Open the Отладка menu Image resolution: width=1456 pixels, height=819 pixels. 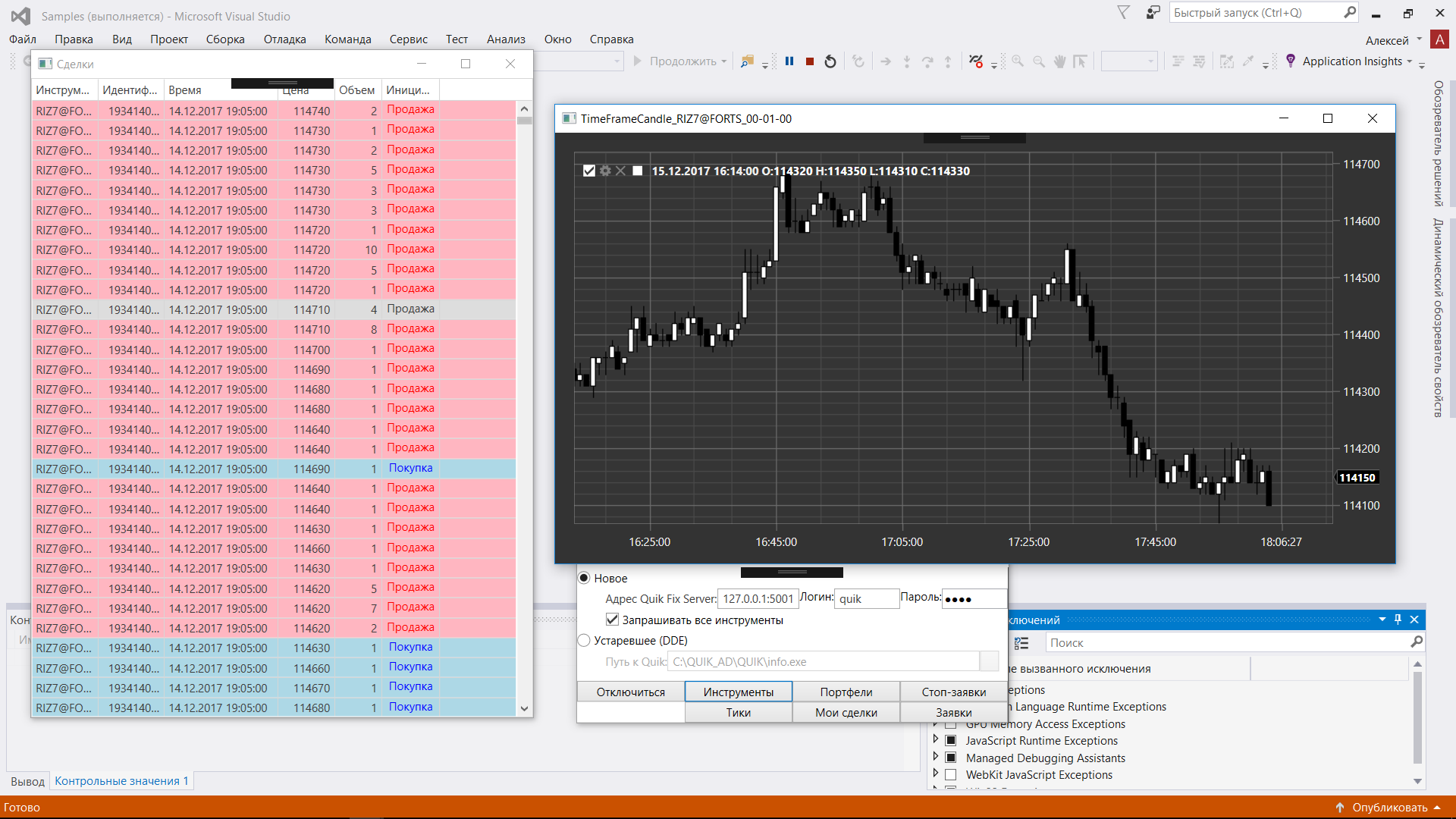click(x=284, y=39)
